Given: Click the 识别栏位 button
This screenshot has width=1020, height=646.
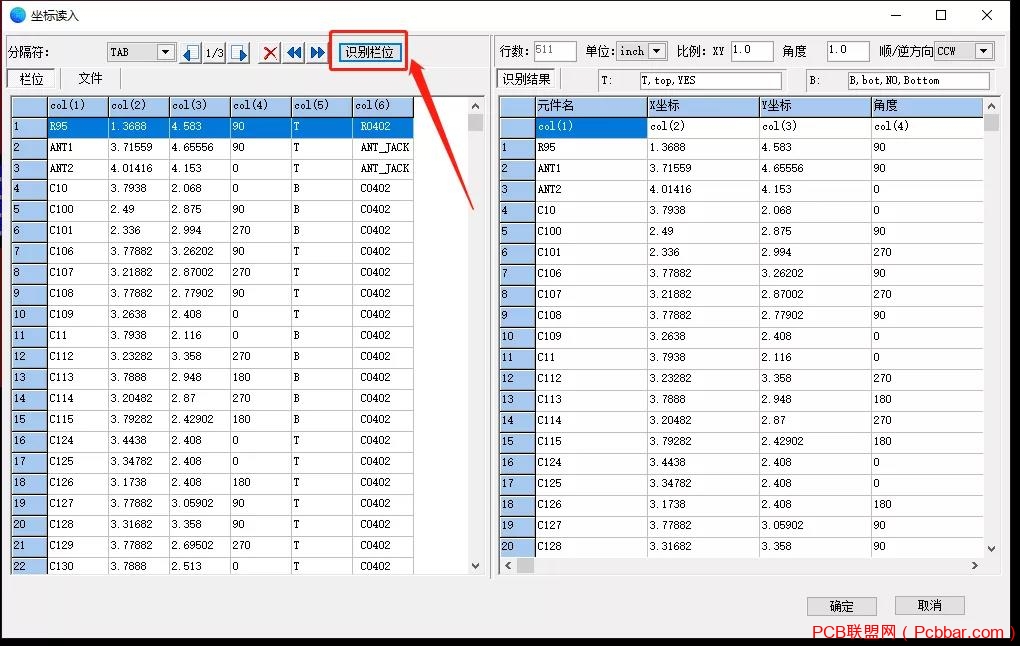Looking at the screenshot, I should click(369, 52).
